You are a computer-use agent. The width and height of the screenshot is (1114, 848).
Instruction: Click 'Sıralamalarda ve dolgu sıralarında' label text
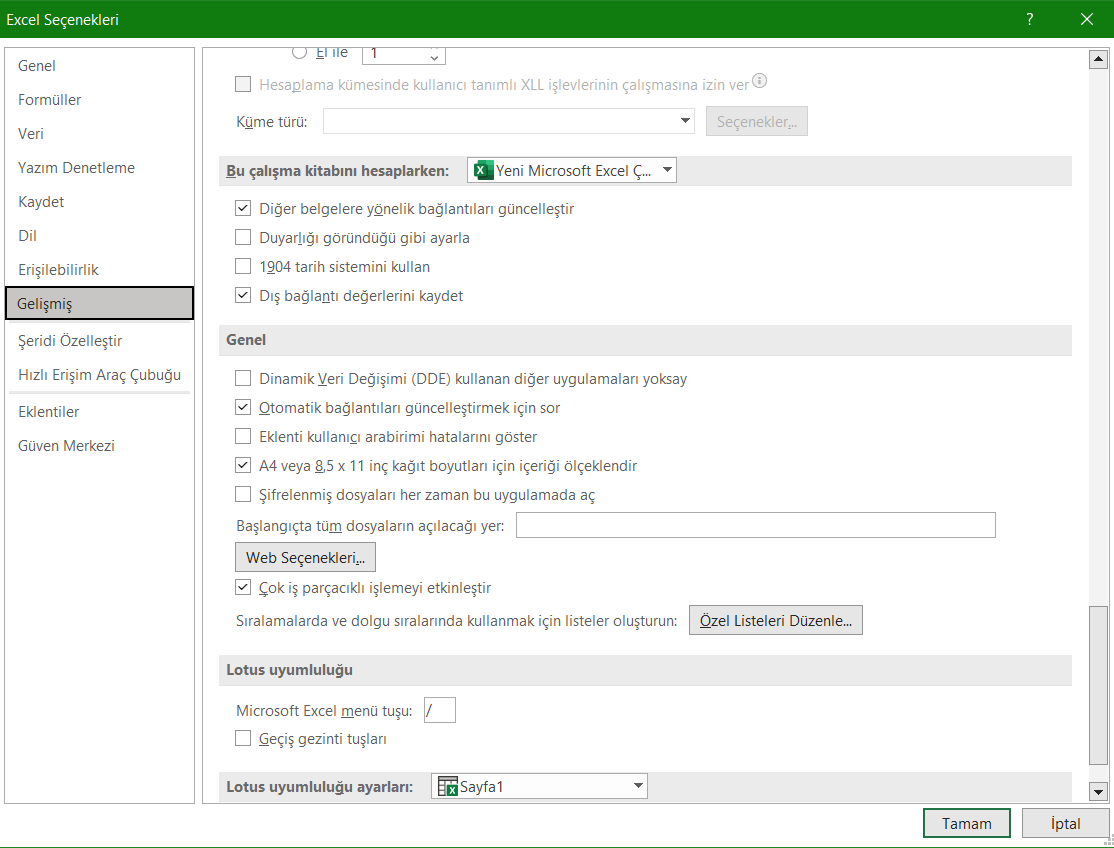(x=456, y=621)
